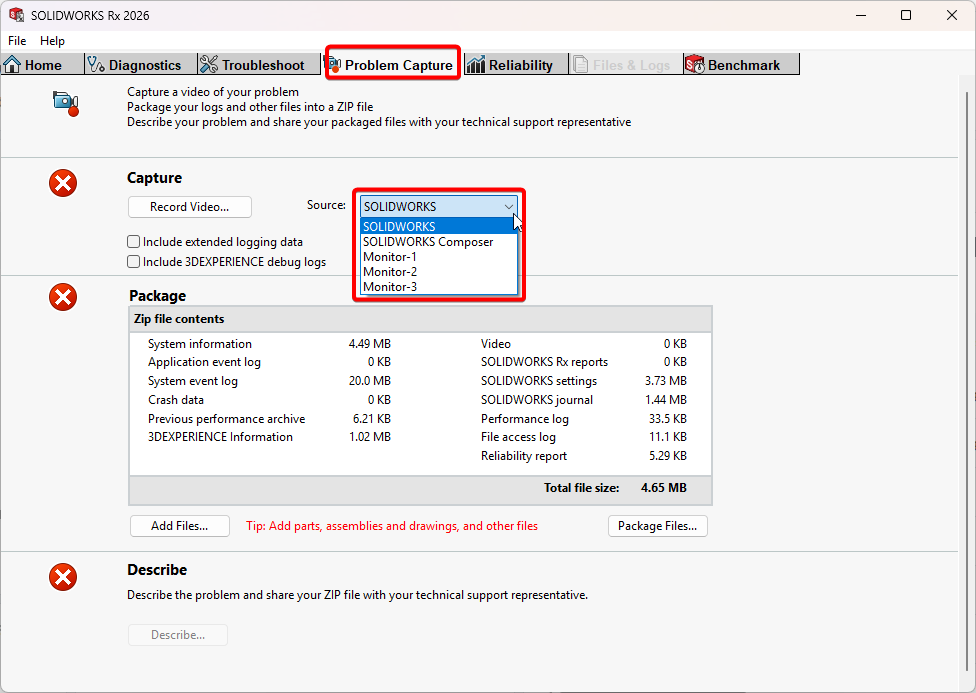Select the Problem Capture tab
The image size is (976, 693).
click(x=393, y=64)
